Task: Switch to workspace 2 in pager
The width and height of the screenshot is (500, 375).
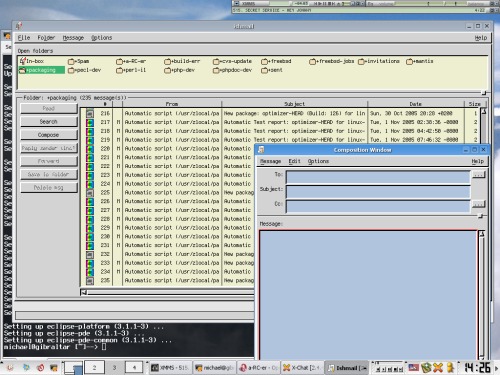Action: coord(94,368)
